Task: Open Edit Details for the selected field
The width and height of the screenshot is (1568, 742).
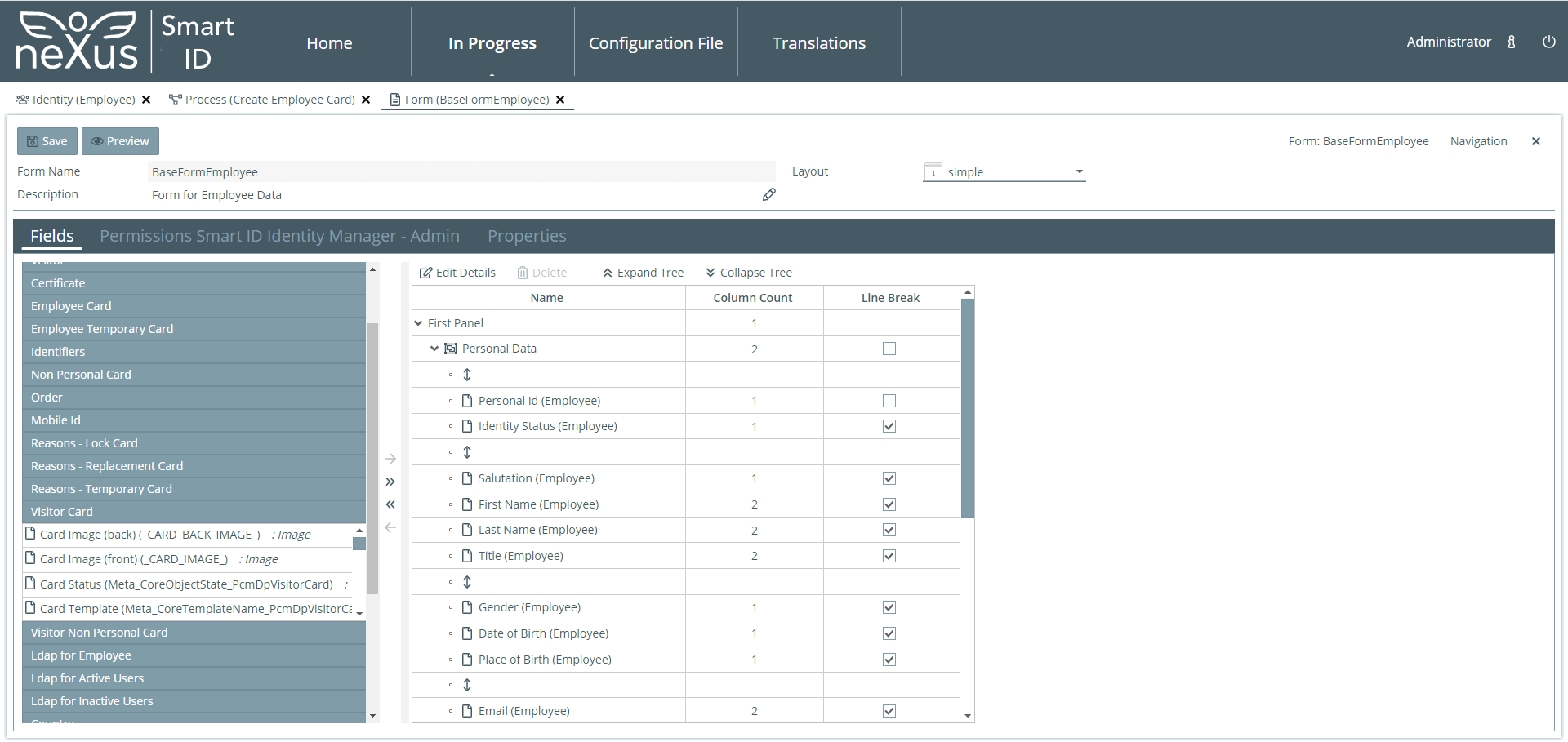Action: (457, 272)
